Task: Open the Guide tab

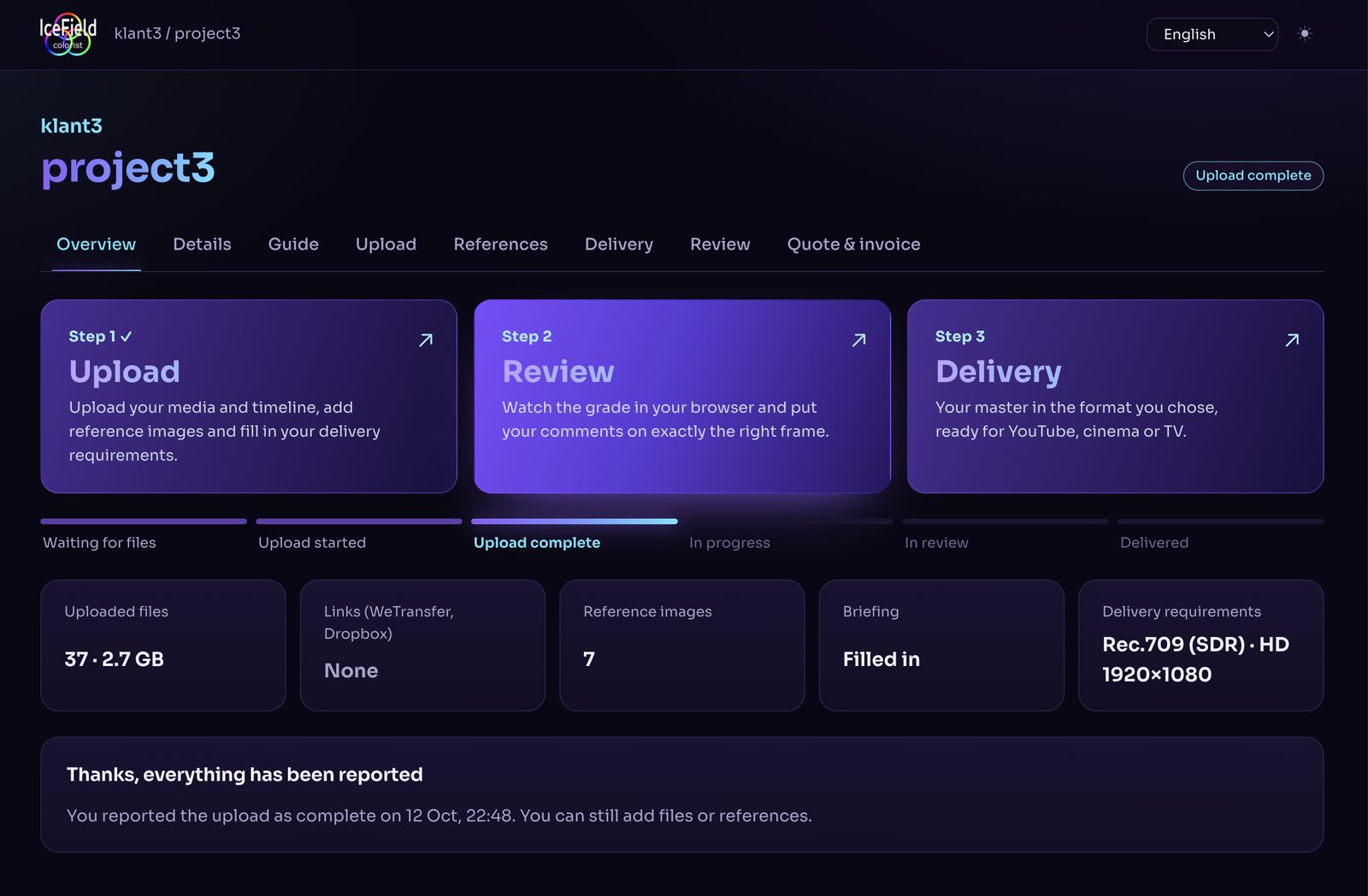Action: pos(293,245)
